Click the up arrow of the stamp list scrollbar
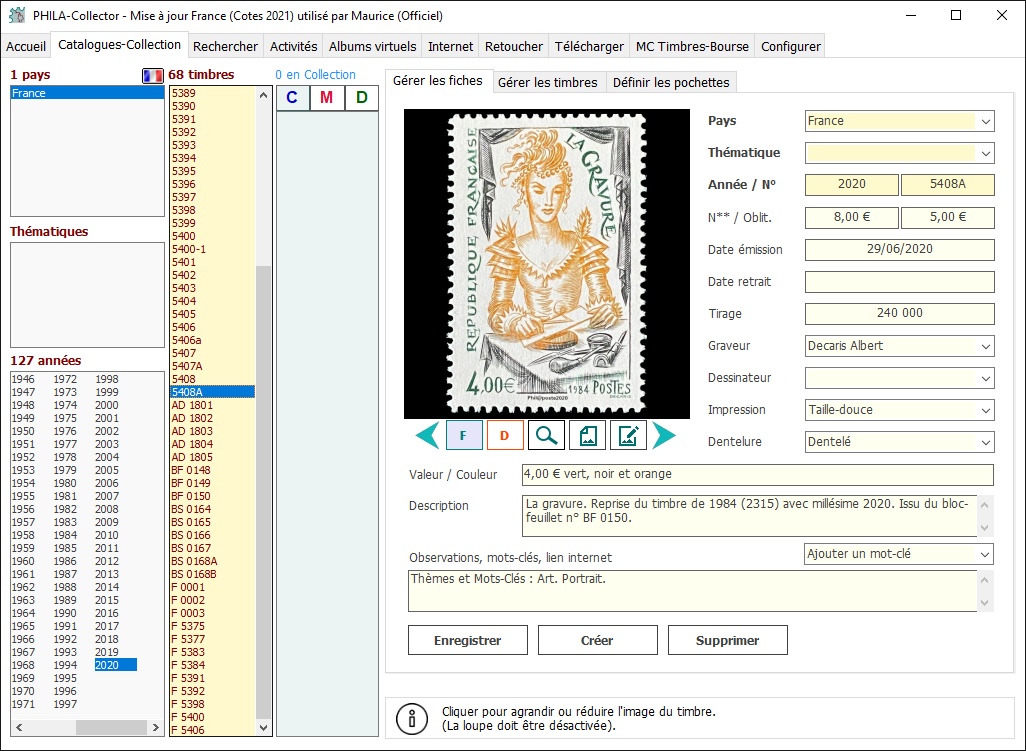This screenshot has height=751, width=1026. (263, 95)
